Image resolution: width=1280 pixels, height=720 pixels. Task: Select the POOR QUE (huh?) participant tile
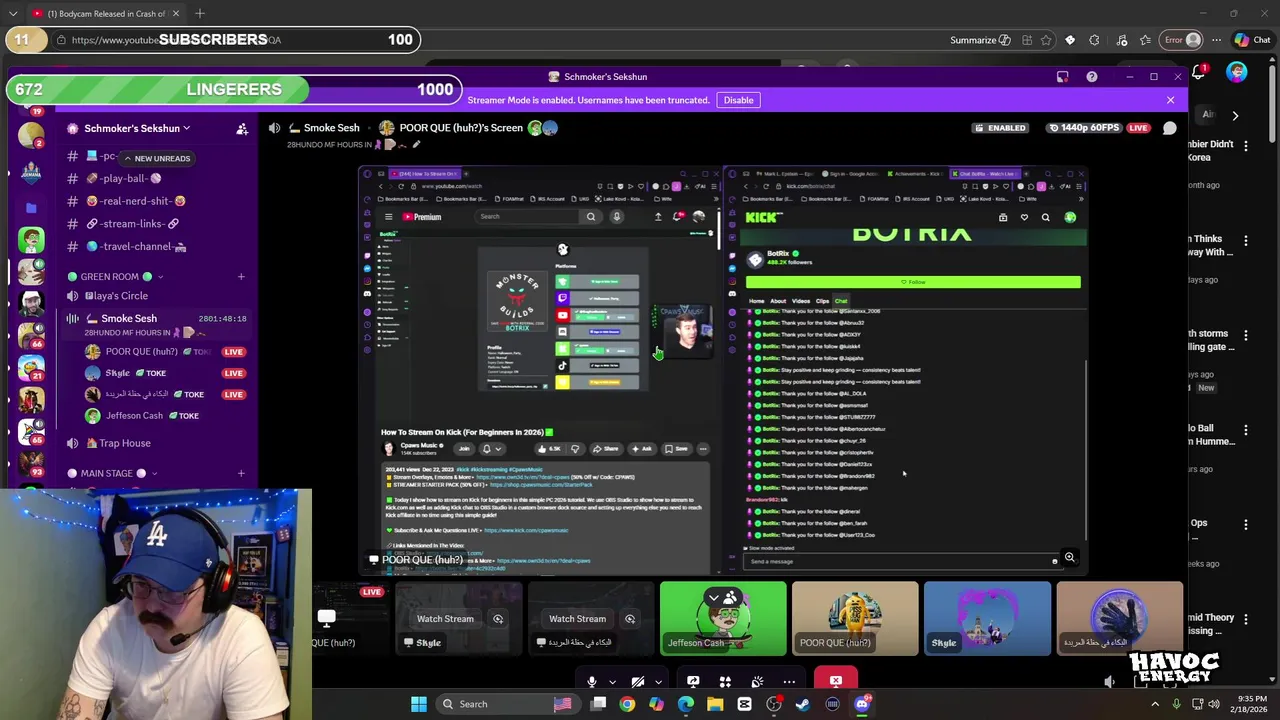(855, 619)
